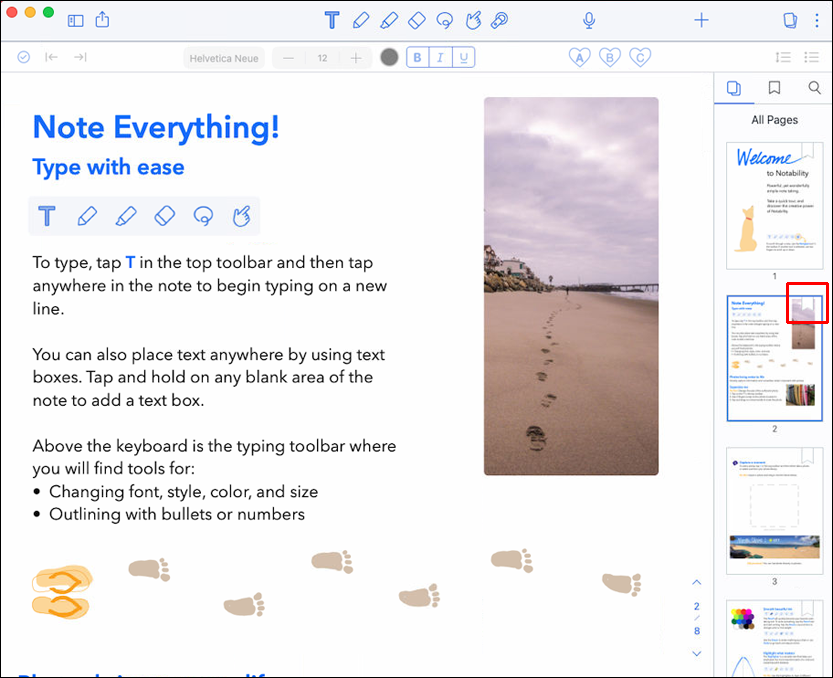Click the share/export icon
This screenshot has width=833, height=678.
[x=102, y=20]
